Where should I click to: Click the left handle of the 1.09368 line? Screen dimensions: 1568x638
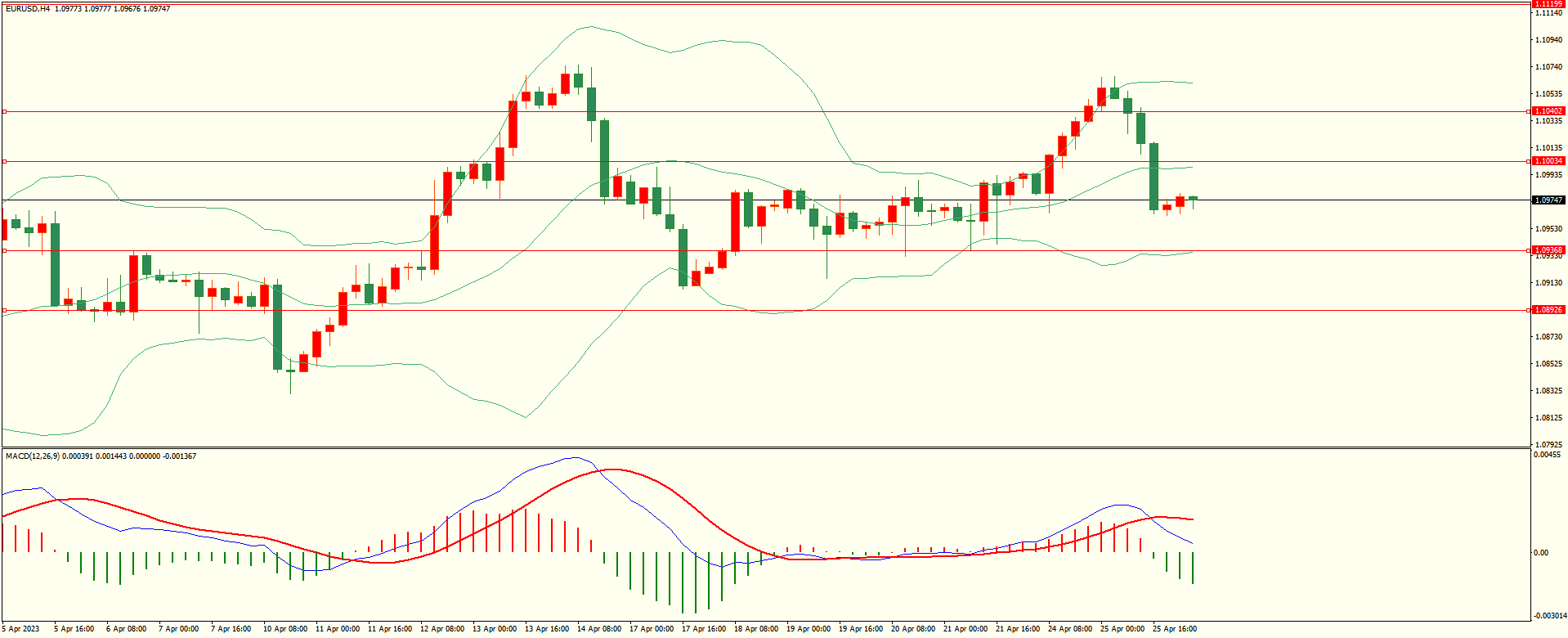(x=4, y=250)
